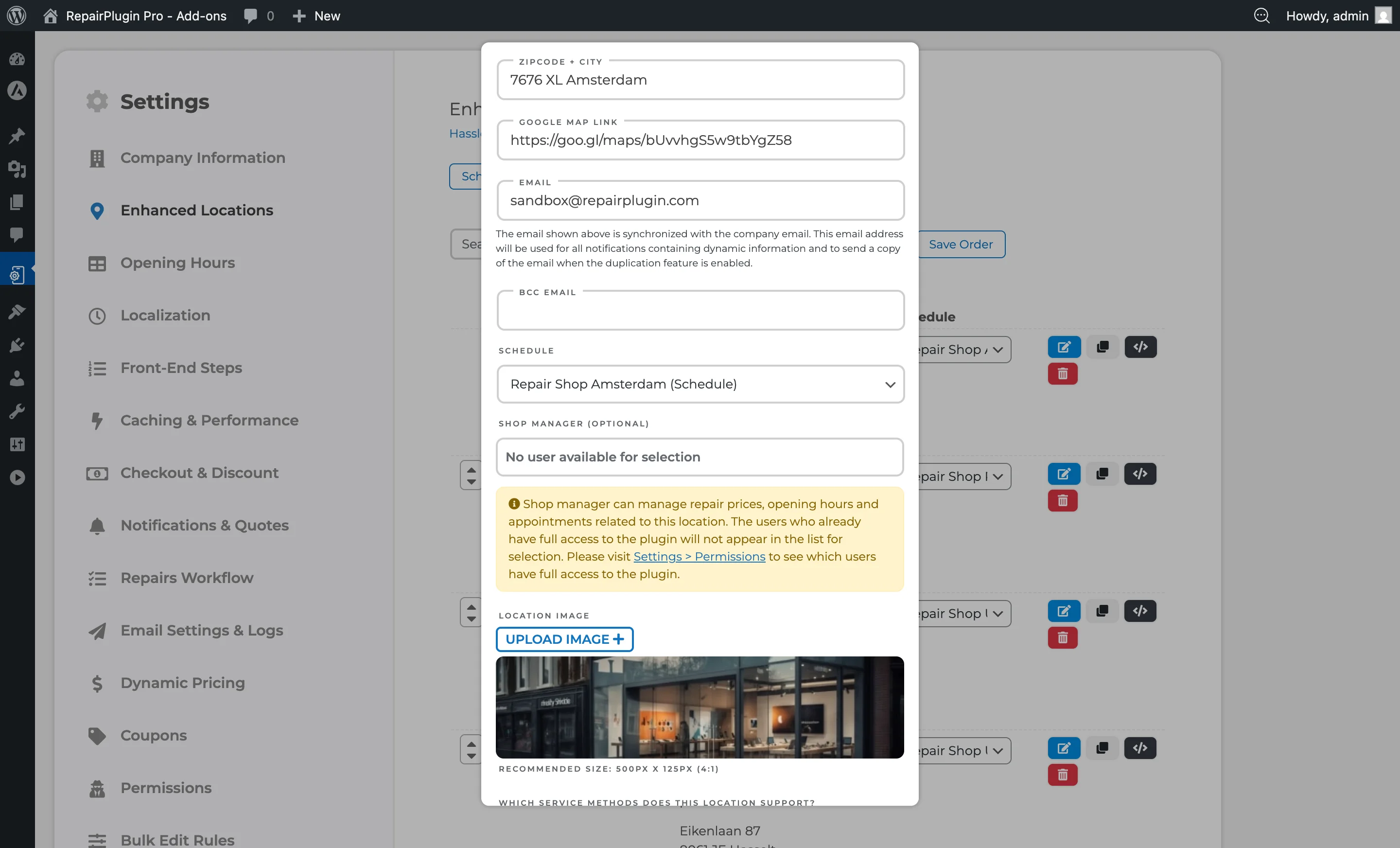Viewport: 1400px width, 848px height.
Task: Click the location storefront image thumbnail
Action: coord(700,707)
